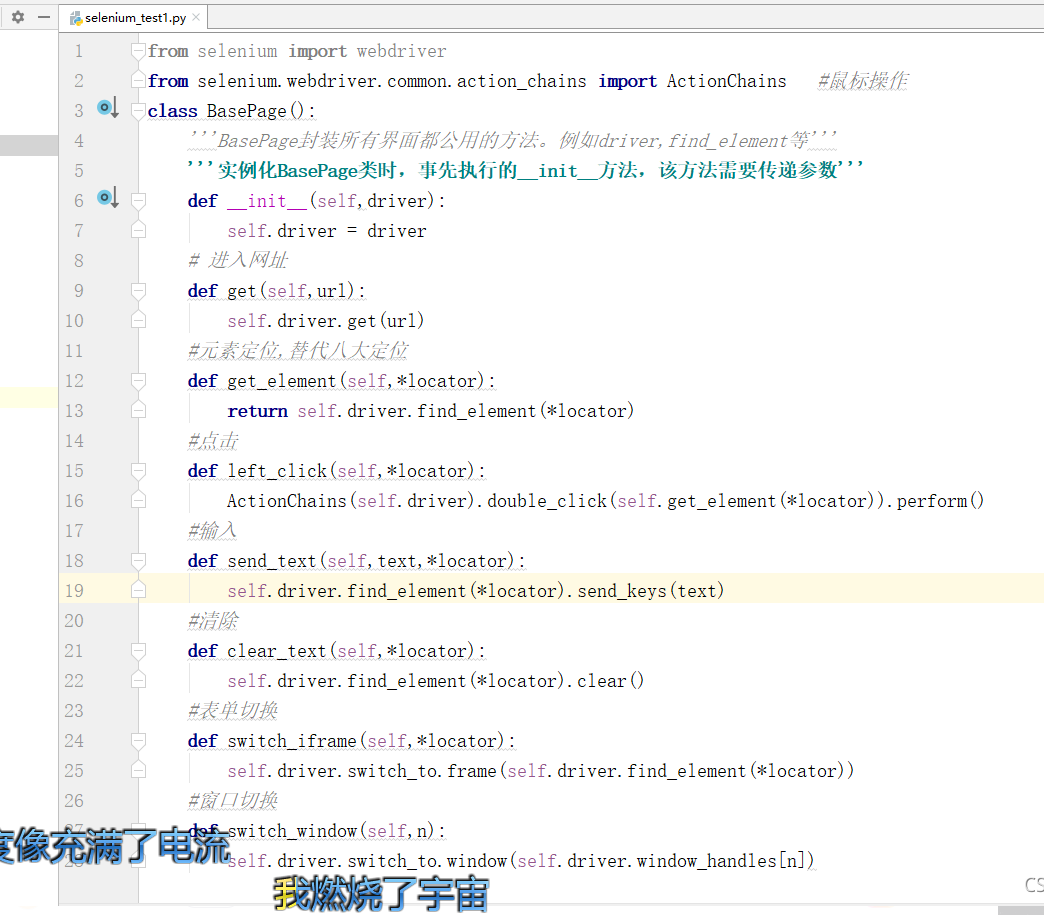
Task: Collapse the switch_iframe method fold
Action: [137, 740]
